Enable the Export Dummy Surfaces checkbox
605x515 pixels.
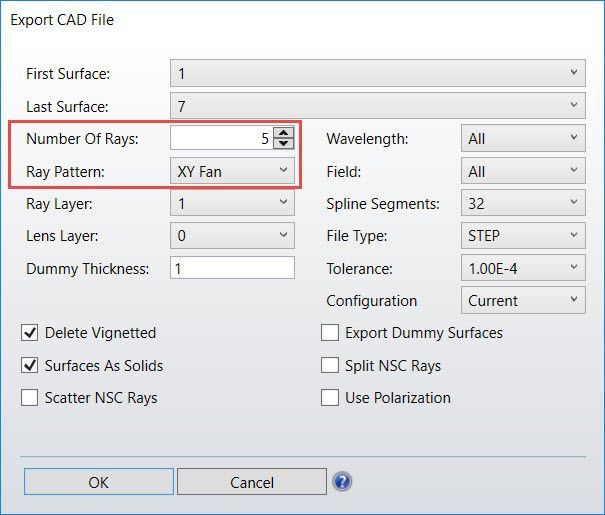point(330,333)
